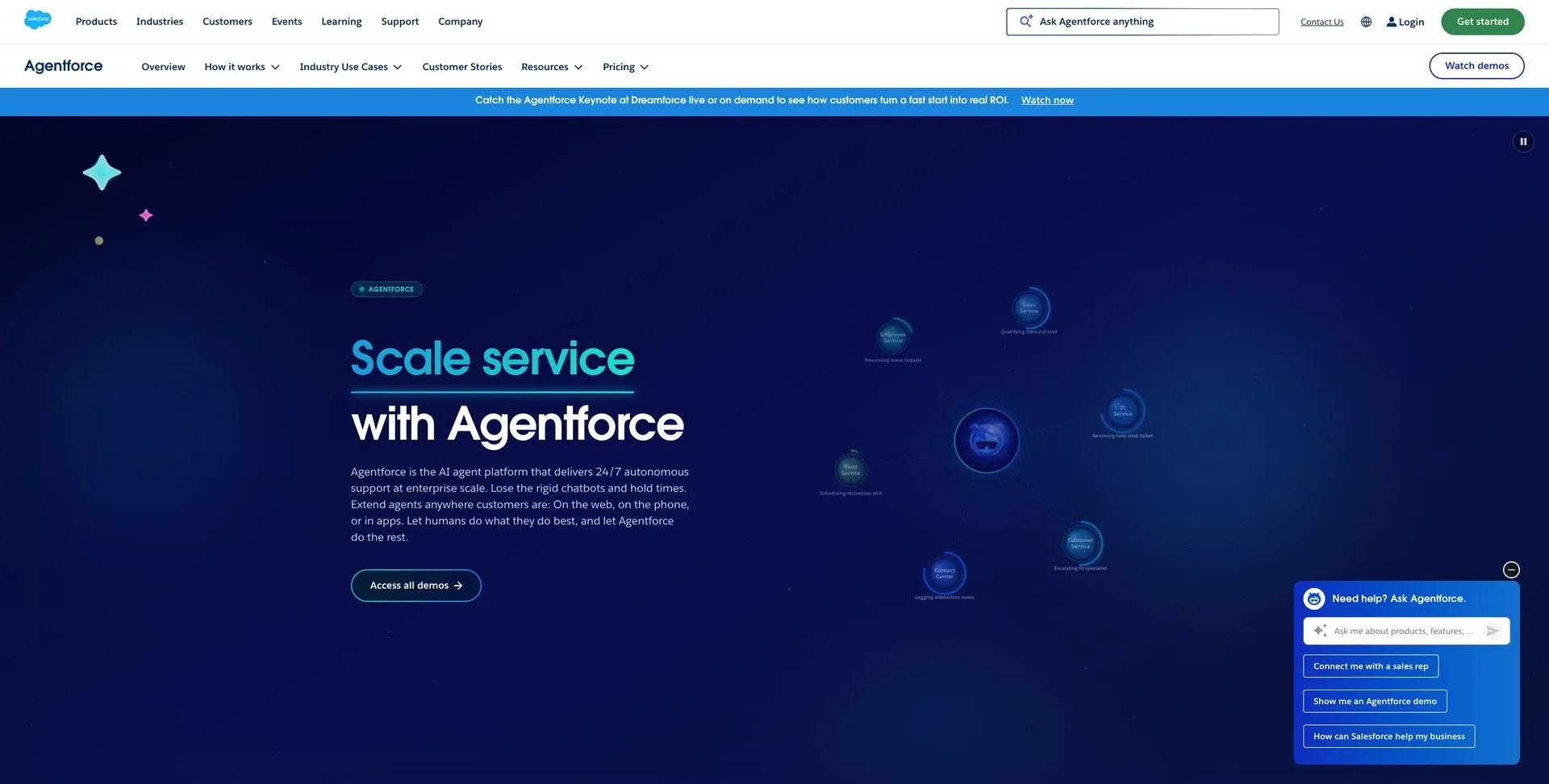Select the IT Service node
Viewport: 1549px width, 784px height.
pos(1122,411)
